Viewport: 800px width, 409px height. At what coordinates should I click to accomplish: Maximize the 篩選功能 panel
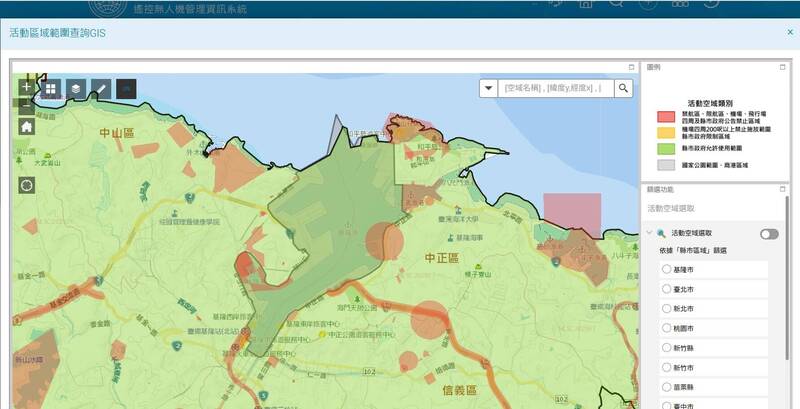[783, 189]
